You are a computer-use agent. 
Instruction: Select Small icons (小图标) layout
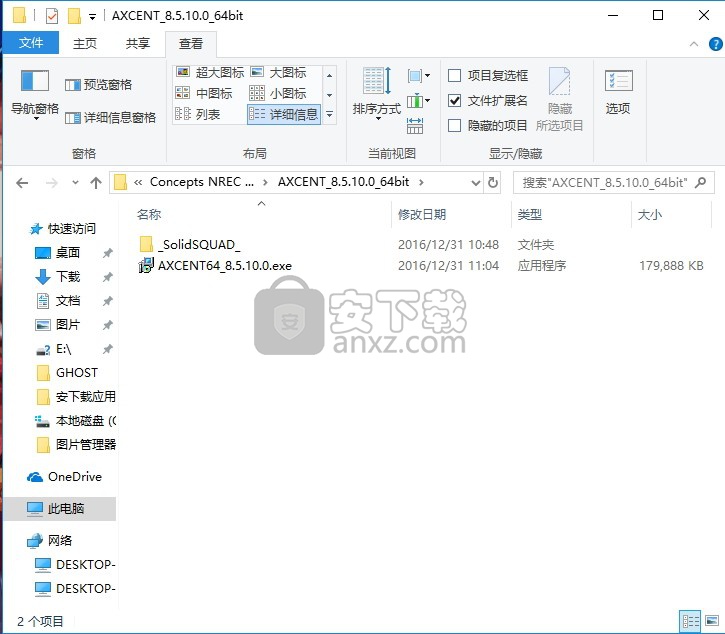tap(278, 93)
